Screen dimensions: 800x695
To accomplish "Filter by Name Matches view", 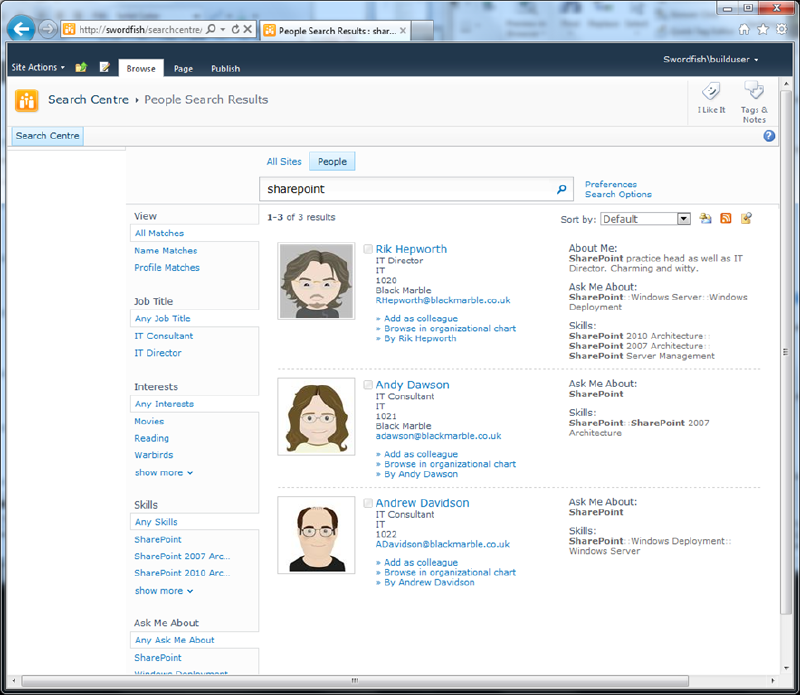I will 166,251.
